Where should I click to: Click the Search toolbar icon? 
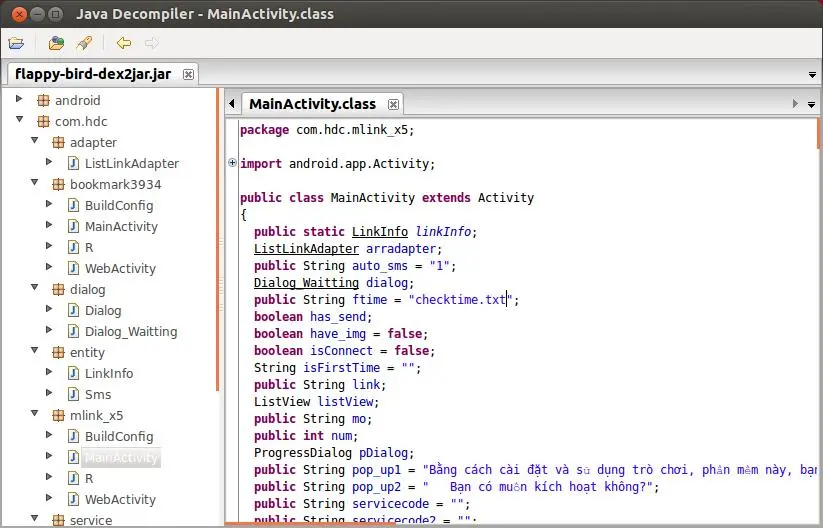click(x=84, y=43)
